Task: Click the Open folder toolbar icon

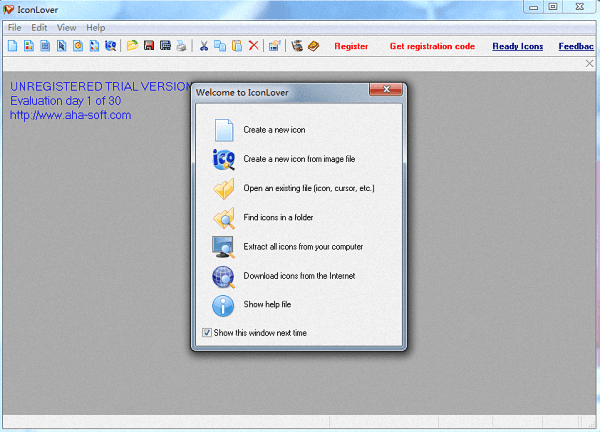Action: [x=132, y=46]
